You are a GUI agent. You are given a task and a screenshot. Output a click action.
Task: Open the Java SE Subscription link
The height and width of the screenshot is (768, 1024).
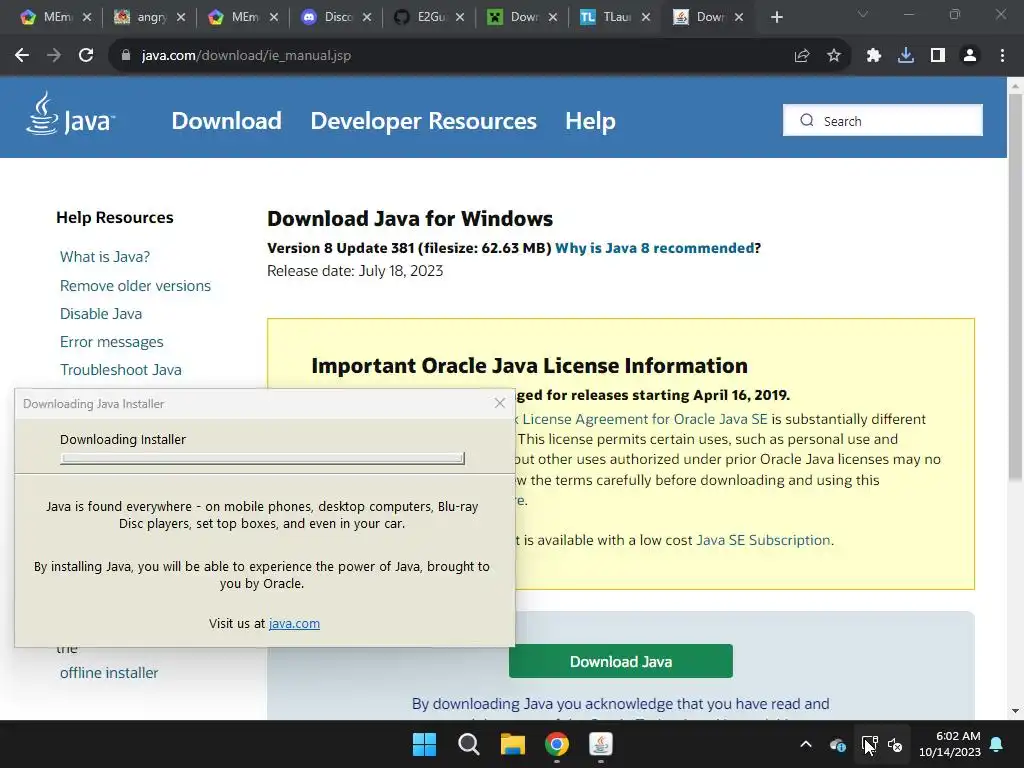(x=763, y=540)
